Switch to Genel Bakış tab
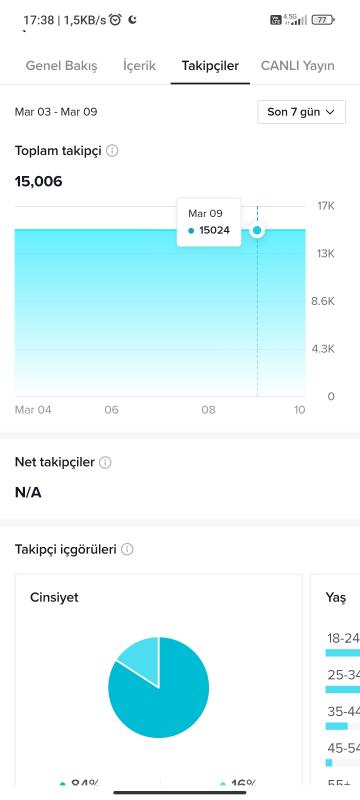Image resolution: width=360 pixels, height=800 pixels. click(61, 66)
